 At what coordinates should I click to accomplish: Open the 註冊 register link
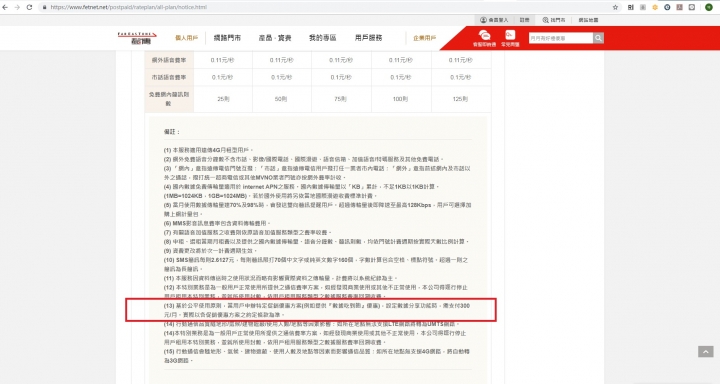(524, 20)
